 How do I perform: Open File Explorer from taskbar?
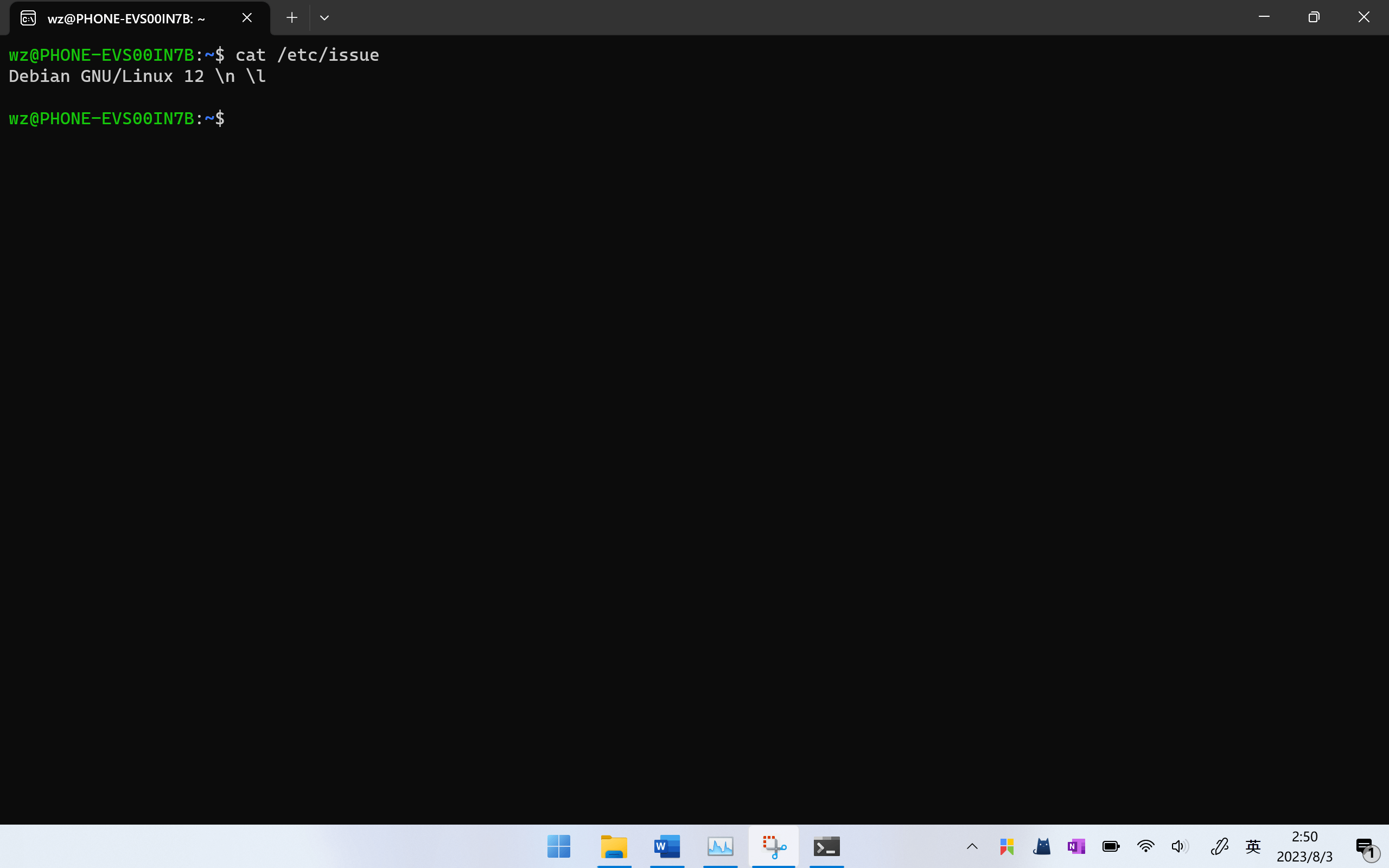click(x=614, y=846)
